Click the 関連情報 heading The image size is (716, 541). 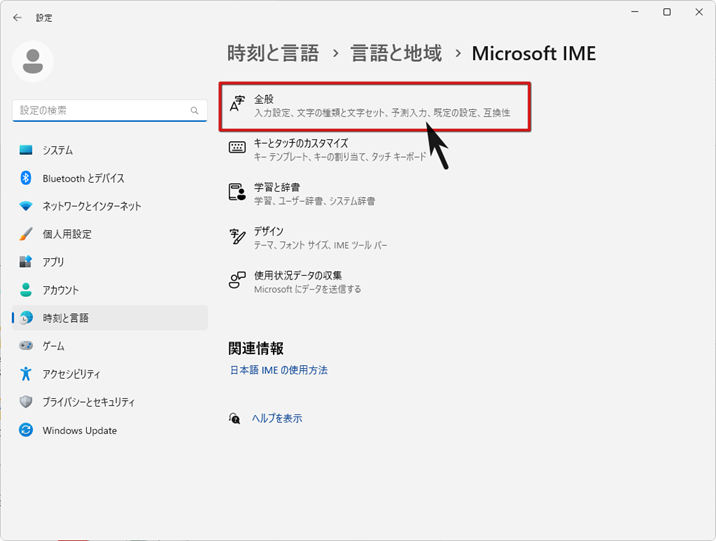[256, 348]
